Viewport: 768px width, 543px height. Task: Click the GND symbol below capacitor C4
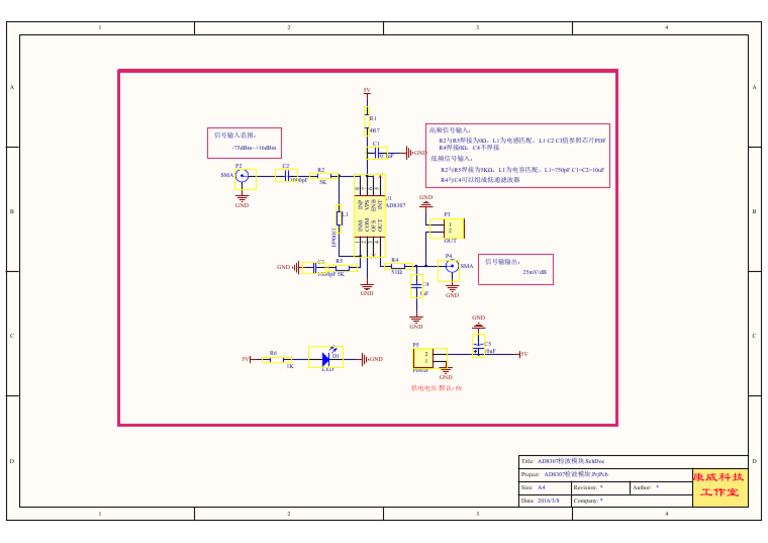tap(416, 322)
